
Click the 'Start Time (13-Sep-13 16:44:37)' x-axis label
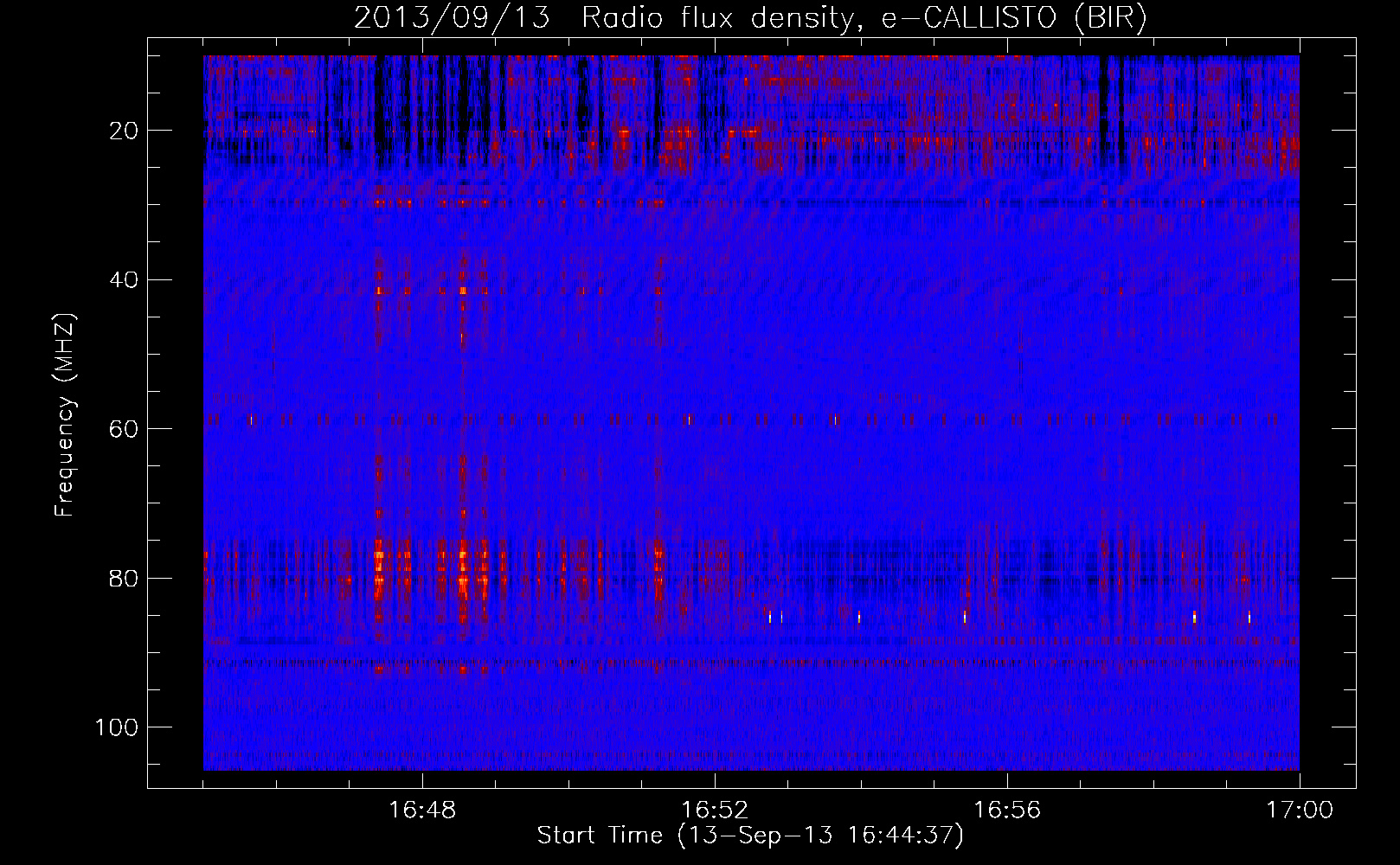[x=750, y=836]
